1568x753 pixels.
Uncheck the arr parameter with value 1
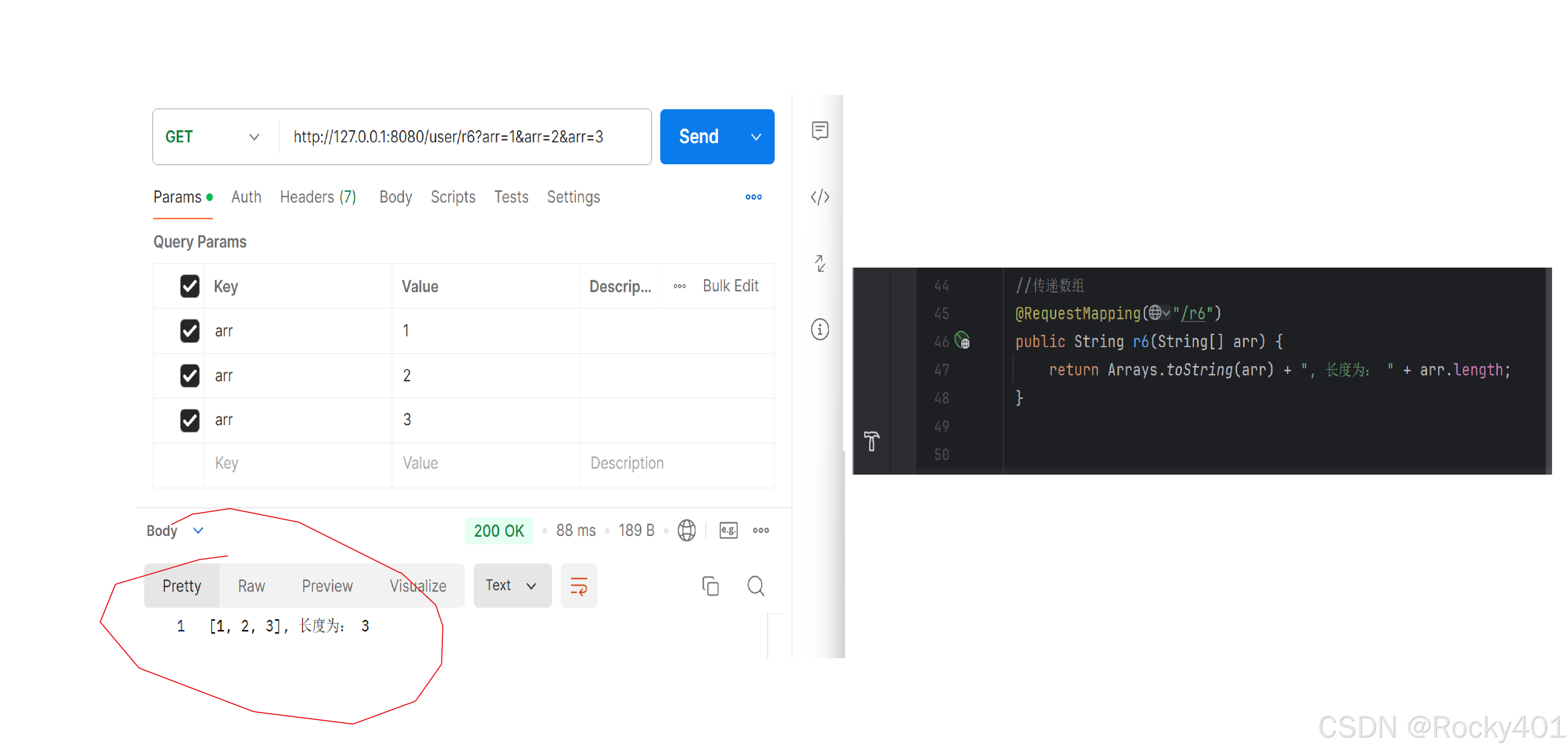[x=189, y=331]
